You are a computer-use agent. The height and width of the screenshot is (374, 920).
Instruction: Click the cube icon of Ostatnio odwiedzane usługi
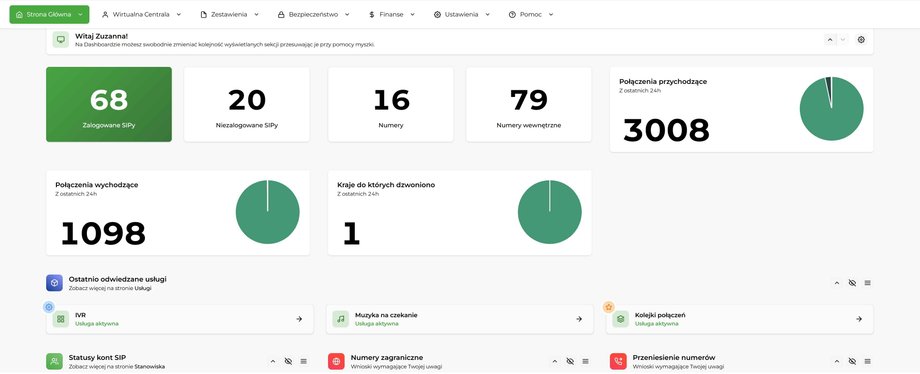(55, 283)
